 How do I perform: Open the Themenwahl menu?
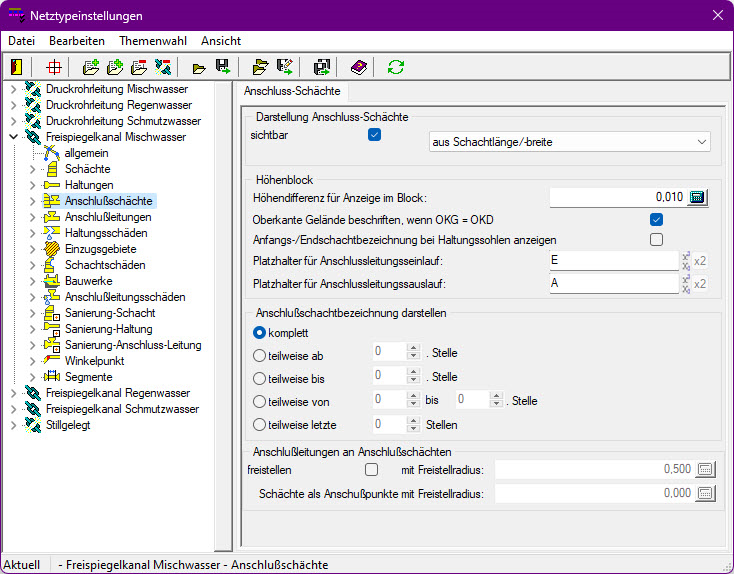pos(152,41)
